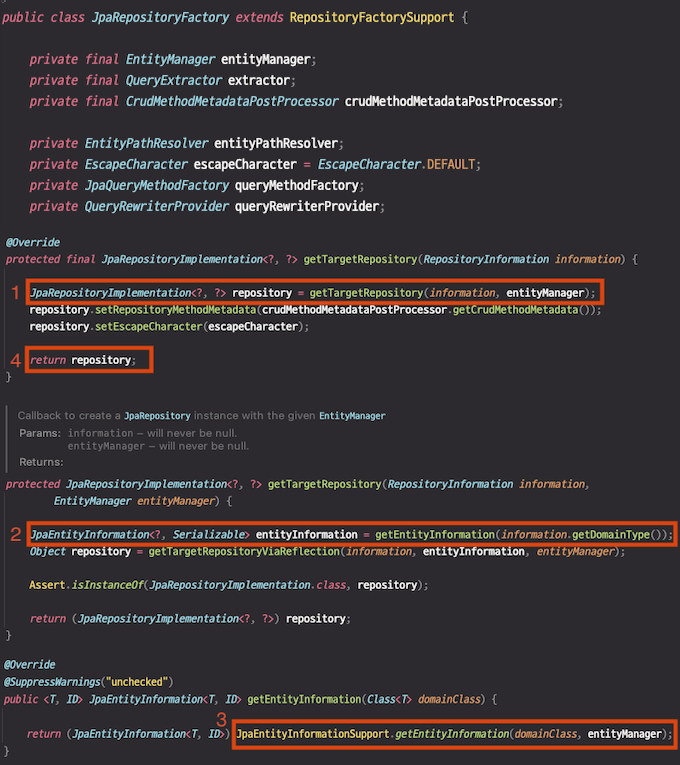Viewport: 680px width, 765px height.
Task: Click the Returns: label in the documentation
Action: [x=41, y=462]
